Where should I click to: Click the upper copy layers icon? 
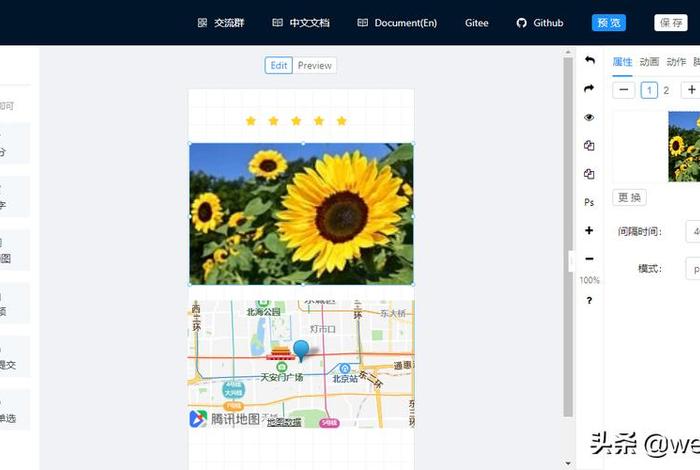(589, 146)
